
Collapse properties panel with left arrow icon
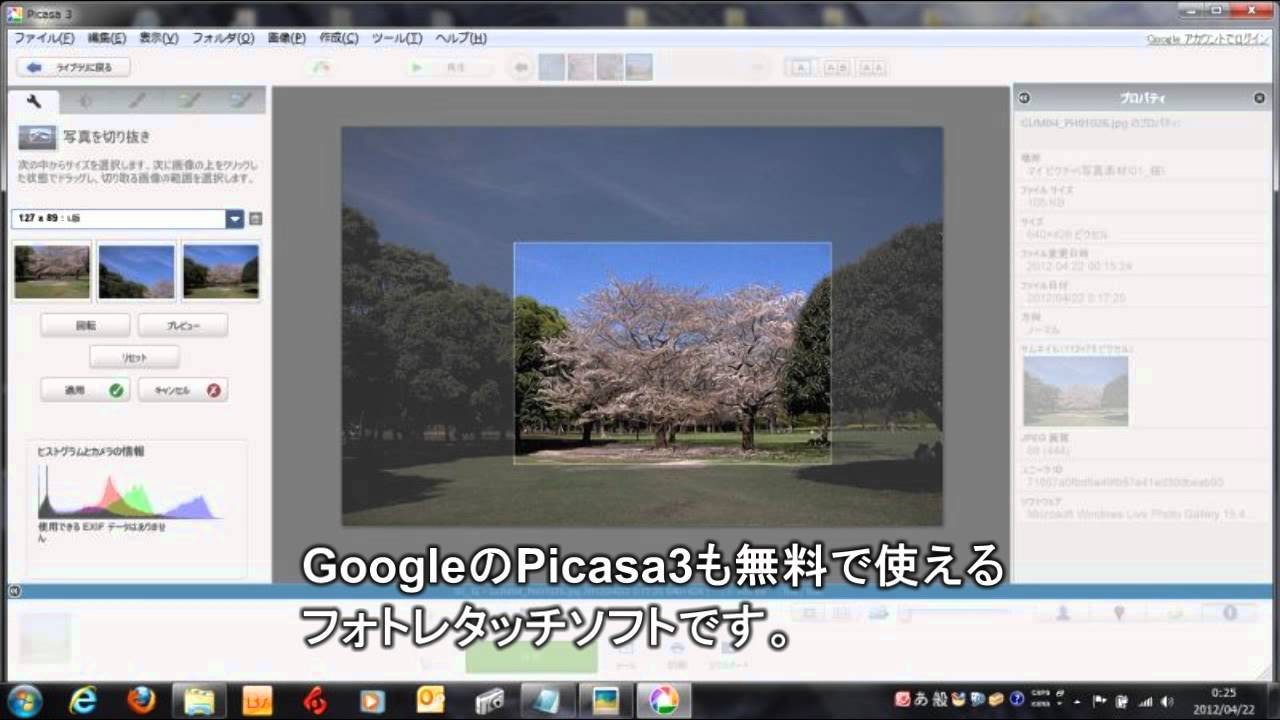tap(1025, 98)
